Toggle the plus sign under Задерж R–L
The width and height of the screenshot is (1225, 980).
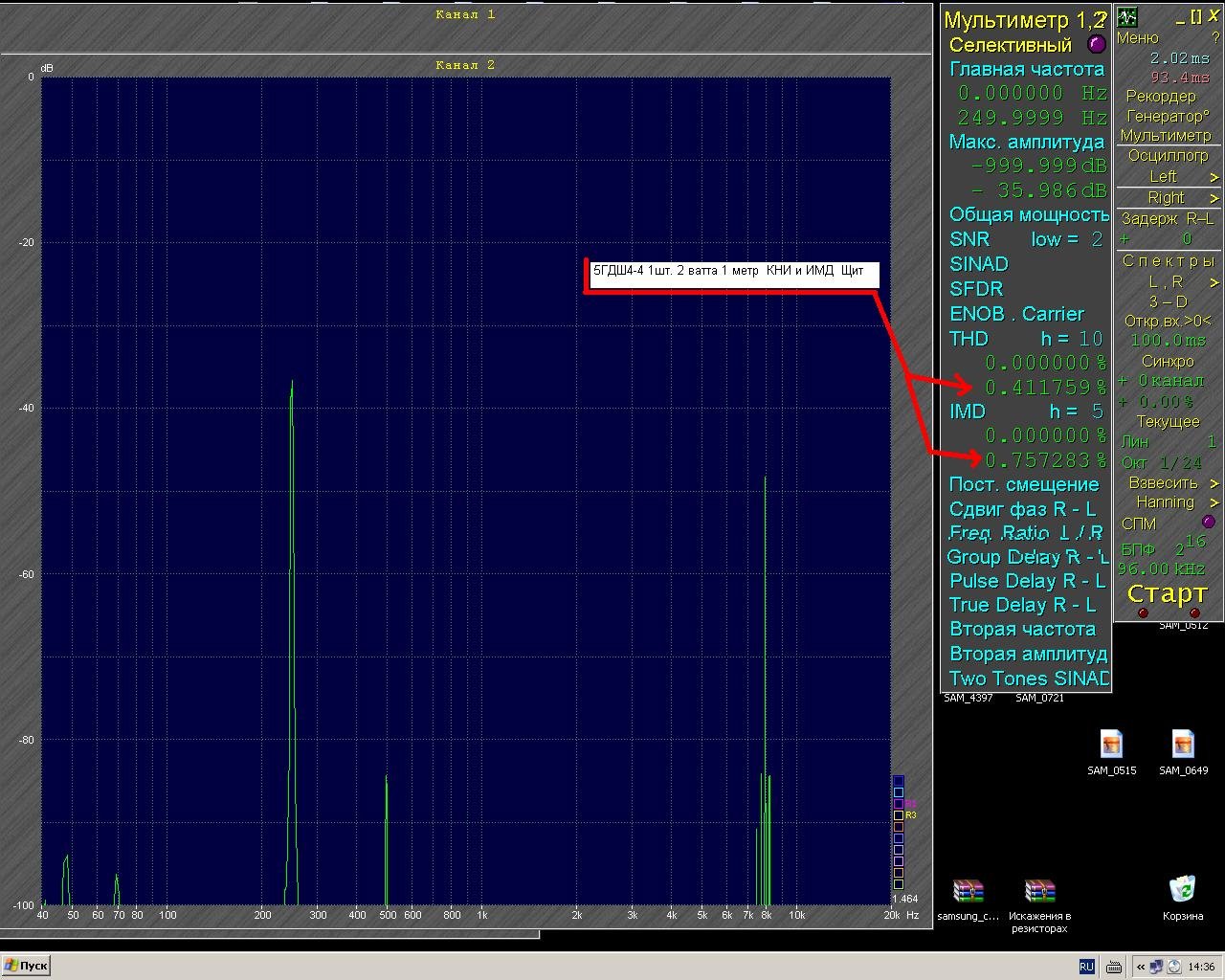[x=1125, y=239]
